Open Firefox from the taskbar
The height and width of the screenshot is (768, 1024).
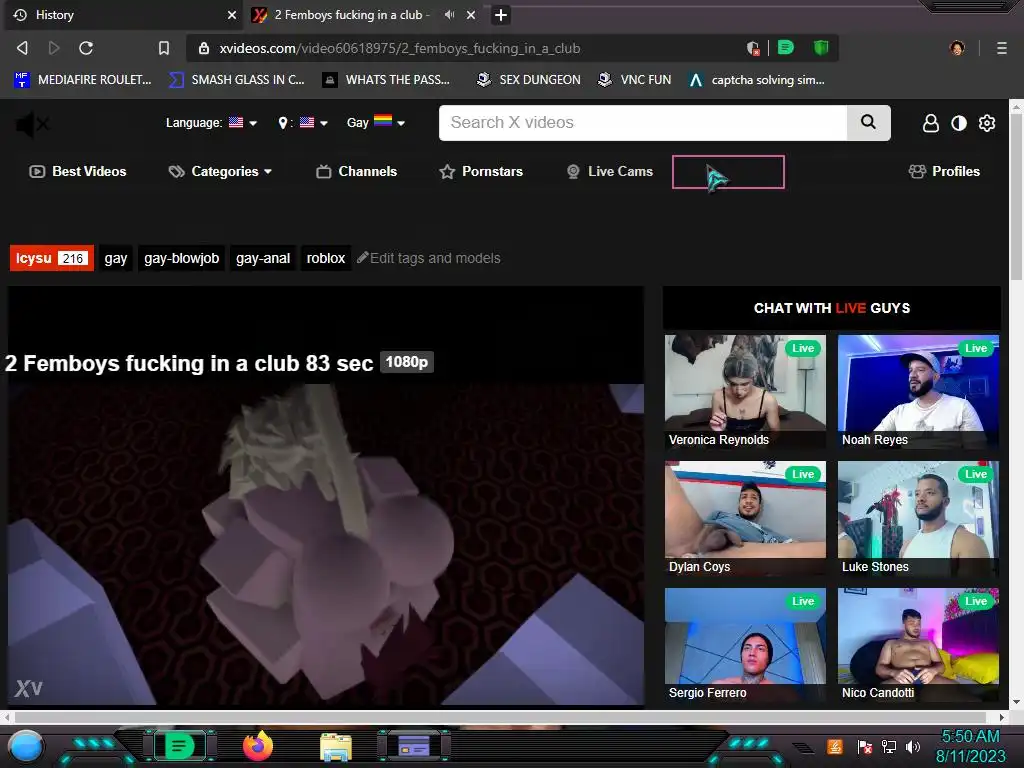tap(257, 746)
